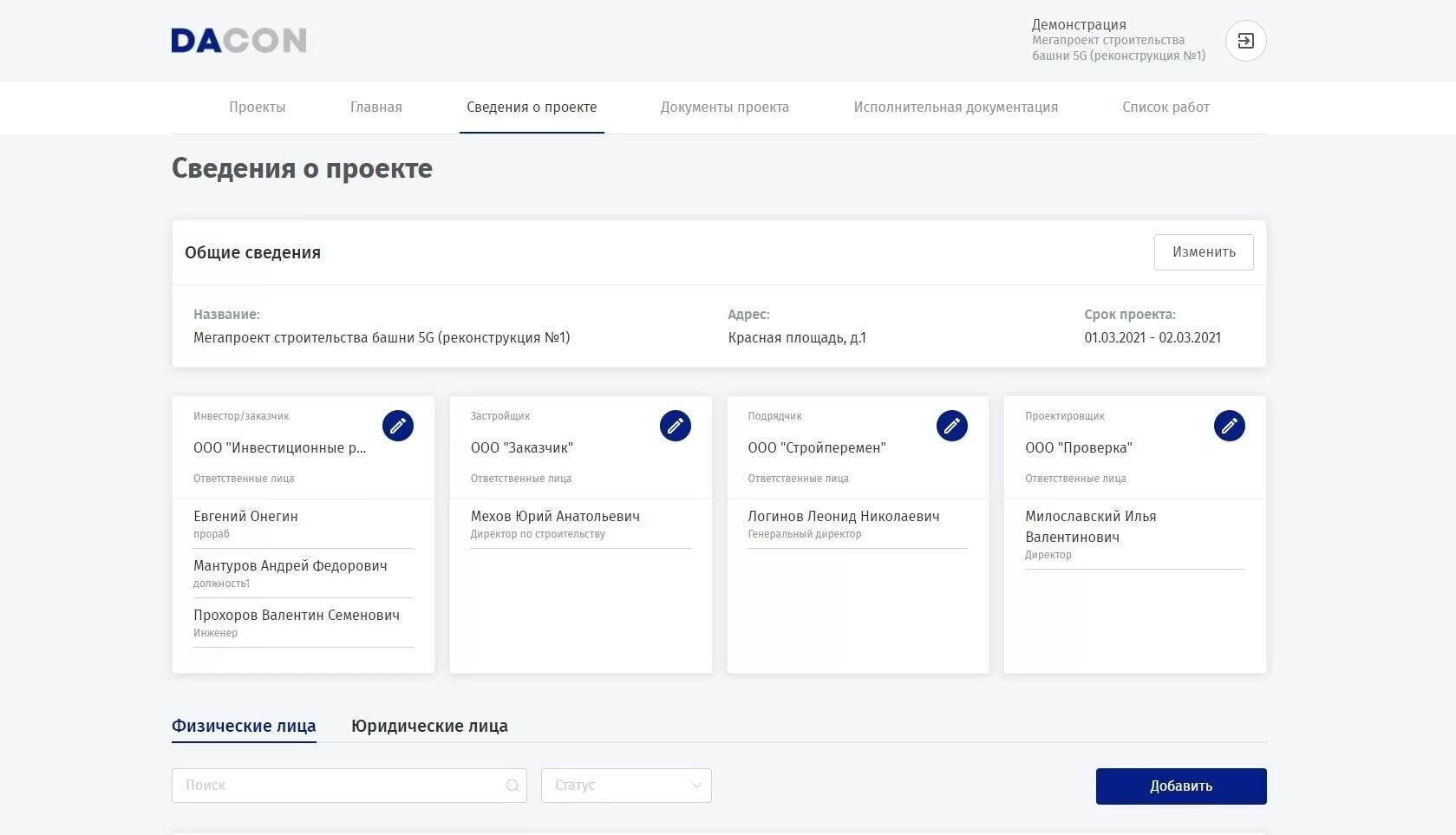Screen dimensions: 1456x835
Task: Select the Физические лица tab
Action: tap(244, 726)
